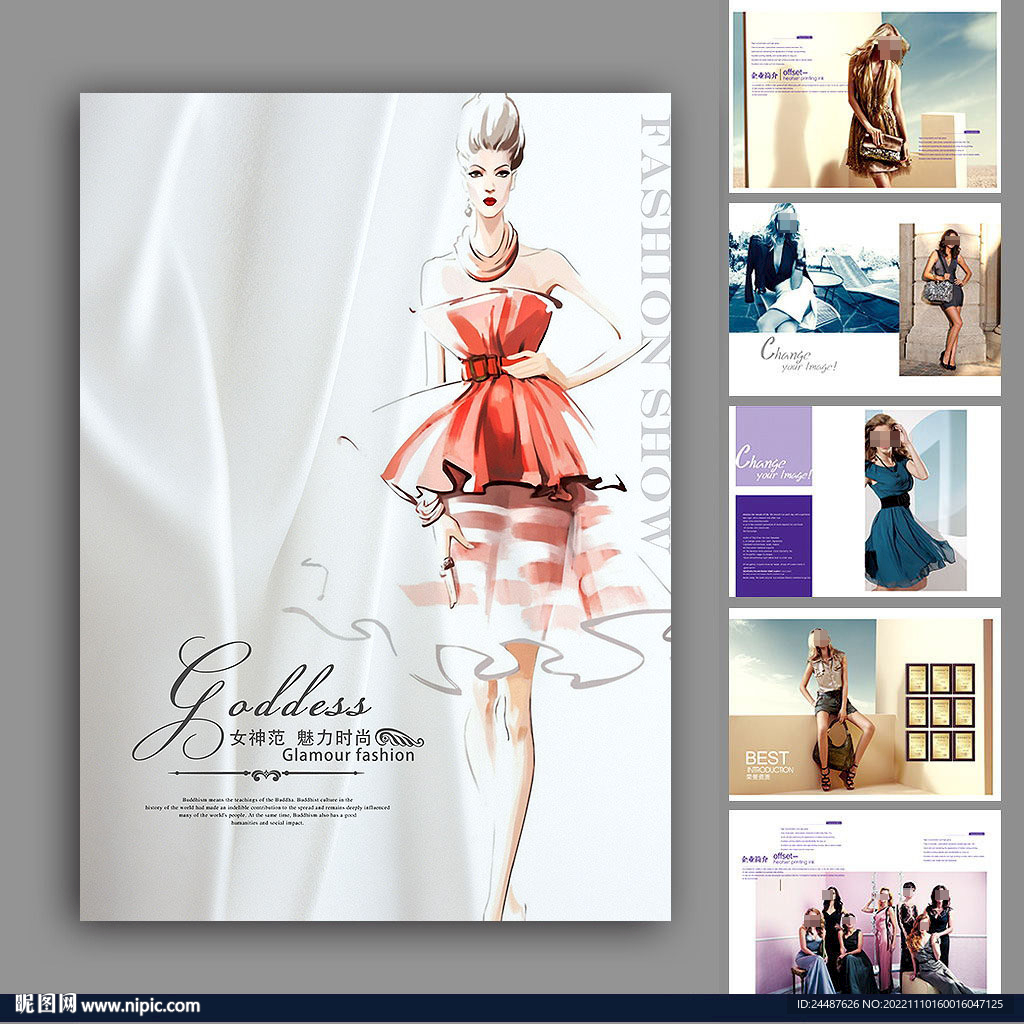Open the blue-tinted photo of the woman in a blazer
Screen dimensions: 1024x1024
click(x=814, y=268)
